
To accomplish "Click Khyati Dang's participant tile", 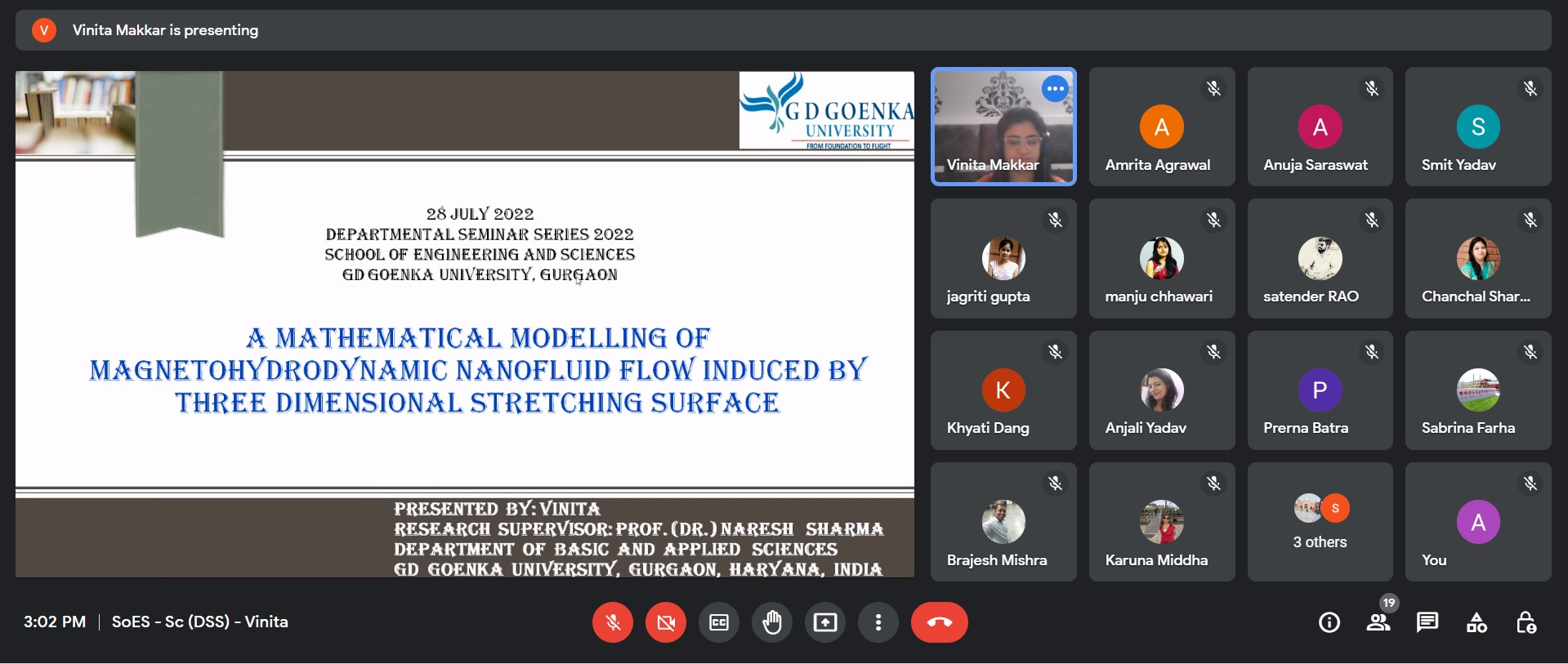I will (x=1003, y=390).
